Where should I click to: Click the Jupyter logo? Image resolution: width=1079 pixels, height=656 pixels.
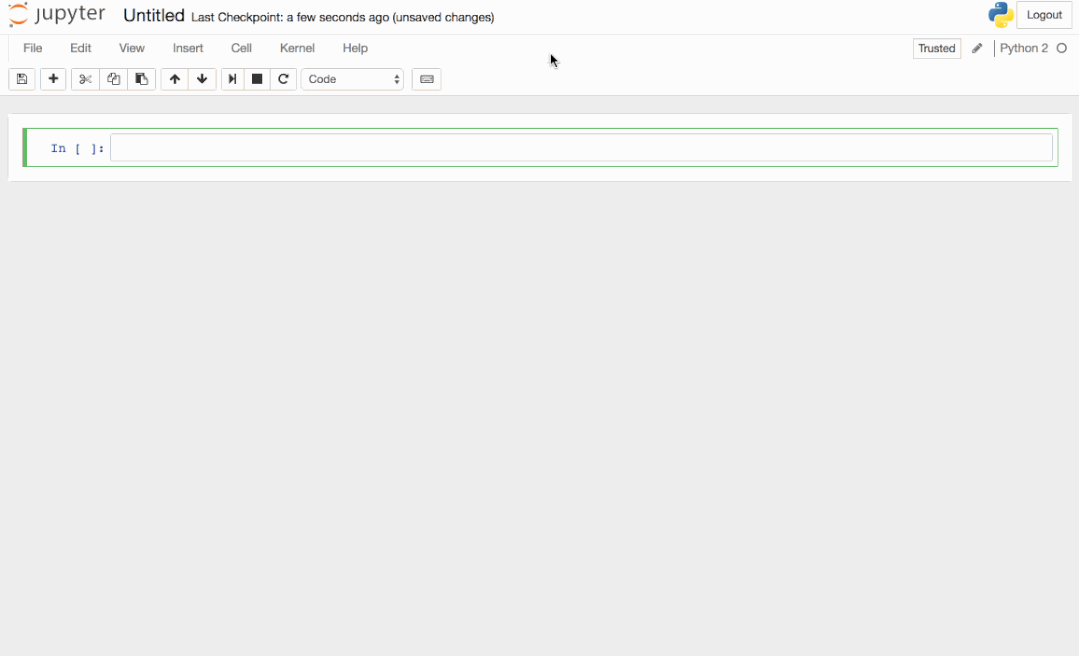click(57, 14)
